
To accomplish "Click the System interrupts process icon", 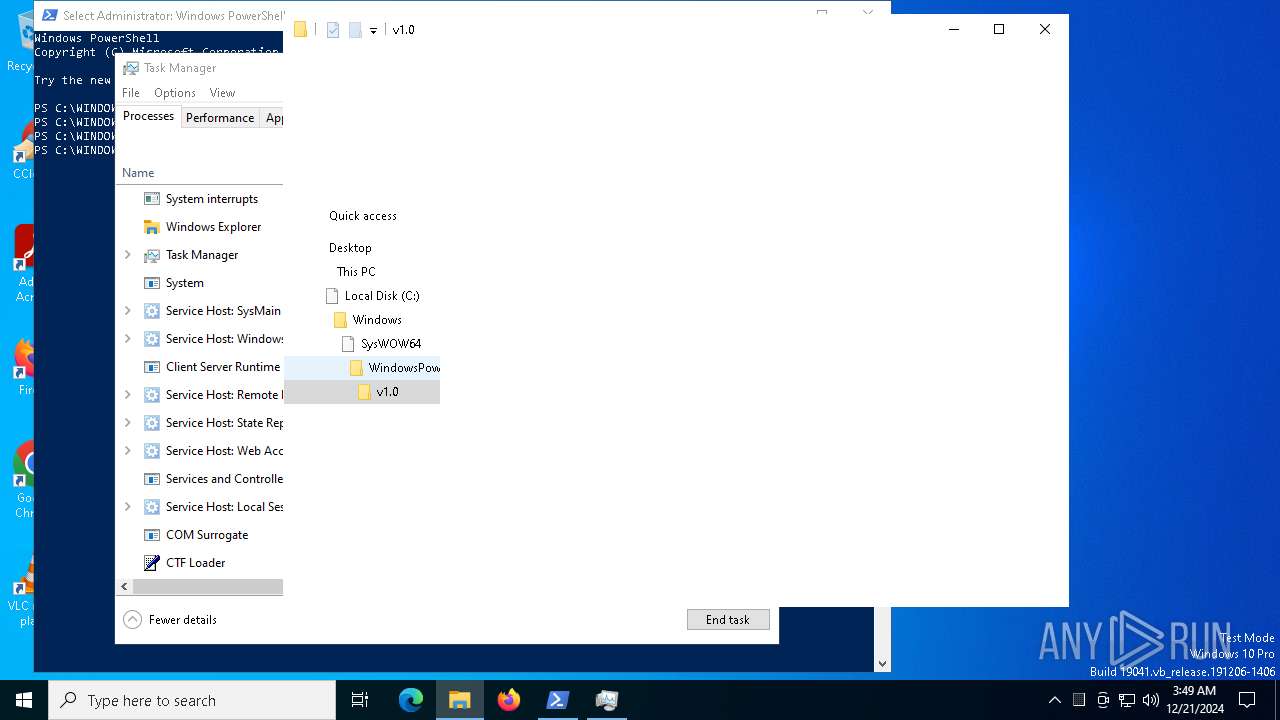I will (x=152, y=199).
